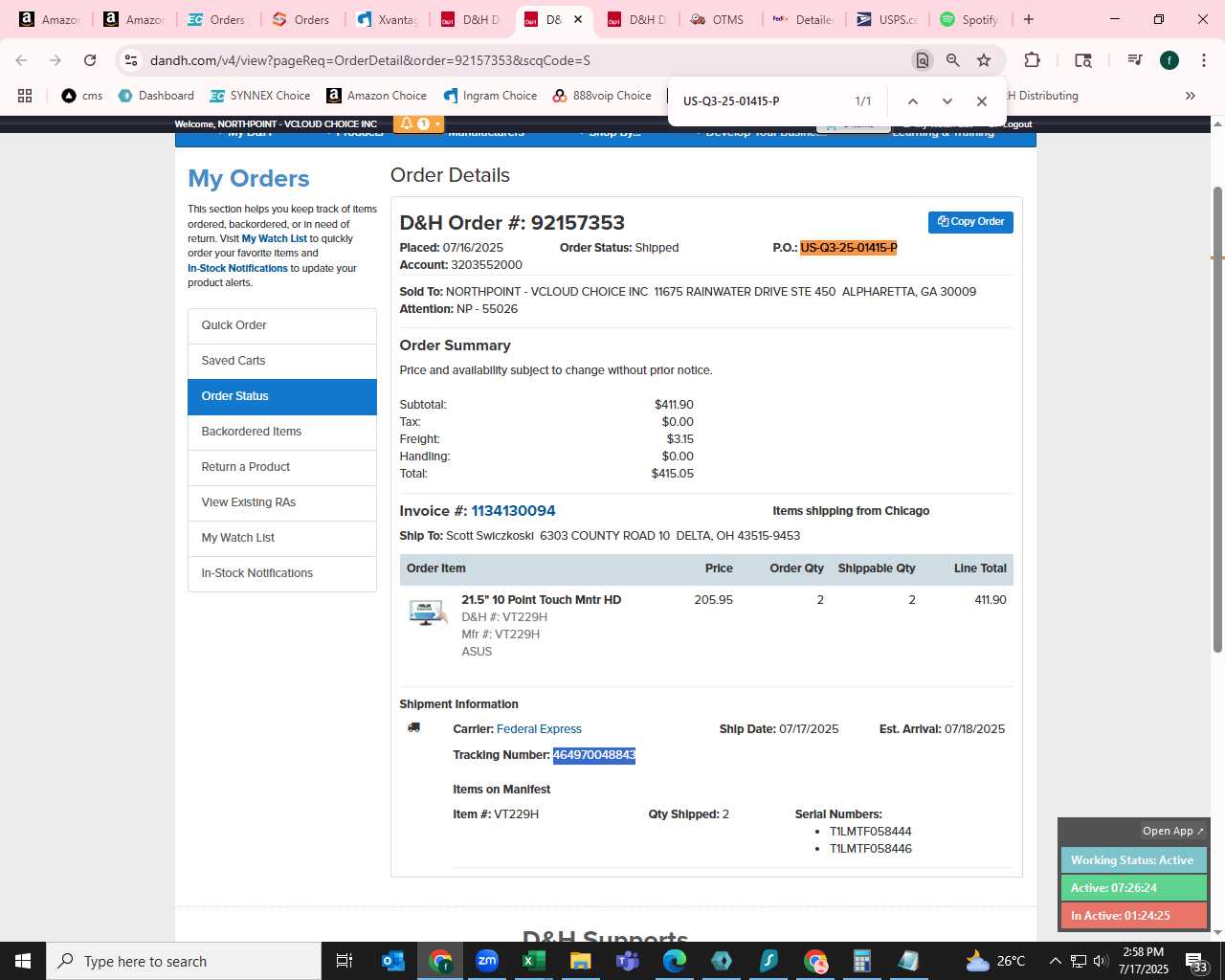This screenshot has width=1225, height=980.
Task: Open the Extensions puzzle icon
Action: [1032, 60]
